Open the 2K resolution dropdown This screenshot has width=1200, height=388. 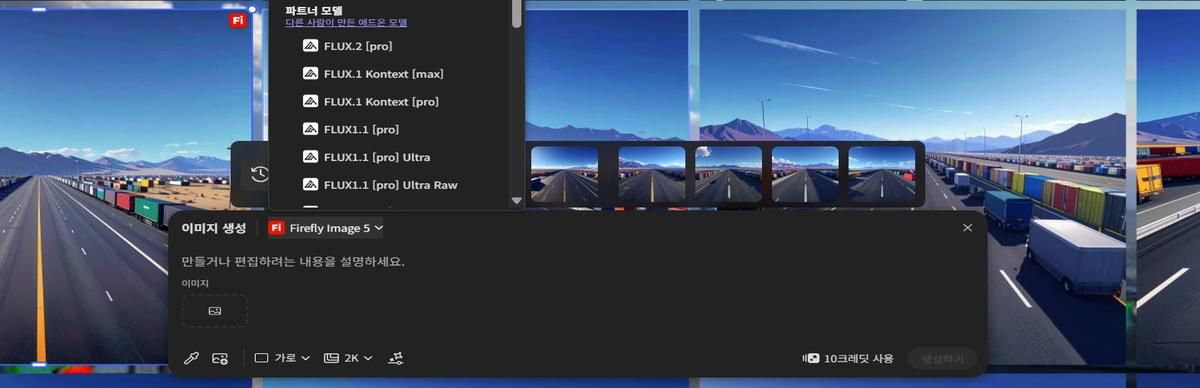(348, 358)
